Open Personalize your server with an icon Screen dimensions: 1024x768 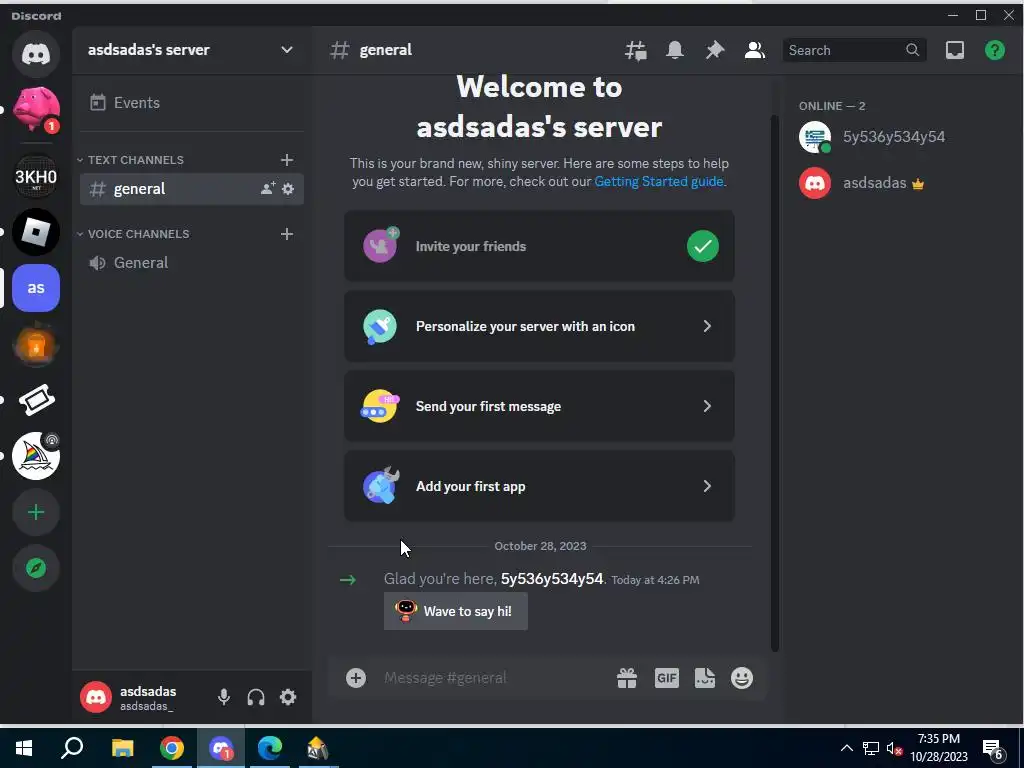(x=539, y=326)
